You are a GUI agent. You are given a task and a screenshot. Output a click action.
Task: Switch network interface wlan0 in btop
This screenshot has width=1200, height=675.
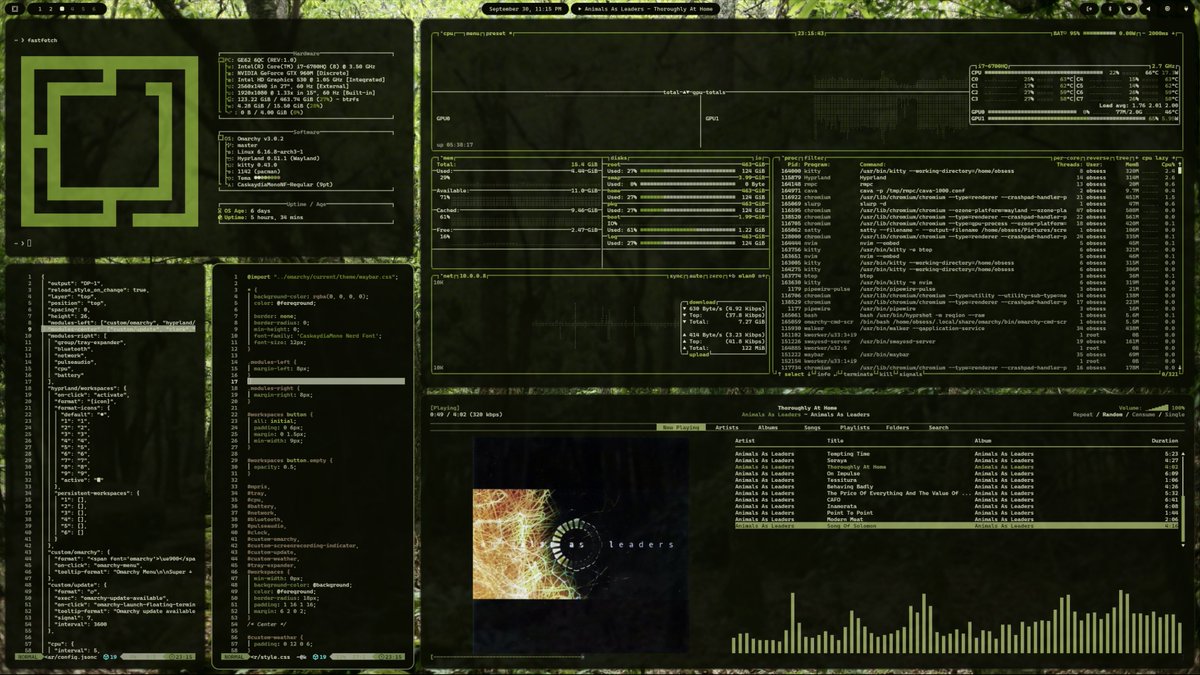tap(748, 275)
